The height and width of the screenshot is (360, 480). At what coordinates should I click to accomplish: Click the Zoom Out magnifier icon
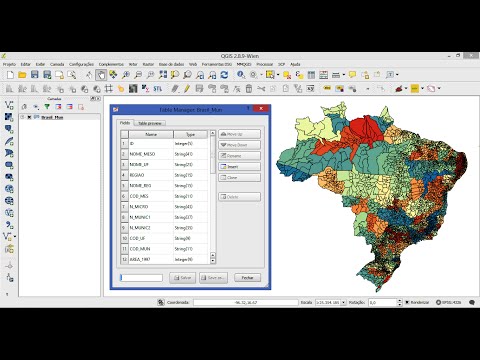tap(138, 75)
